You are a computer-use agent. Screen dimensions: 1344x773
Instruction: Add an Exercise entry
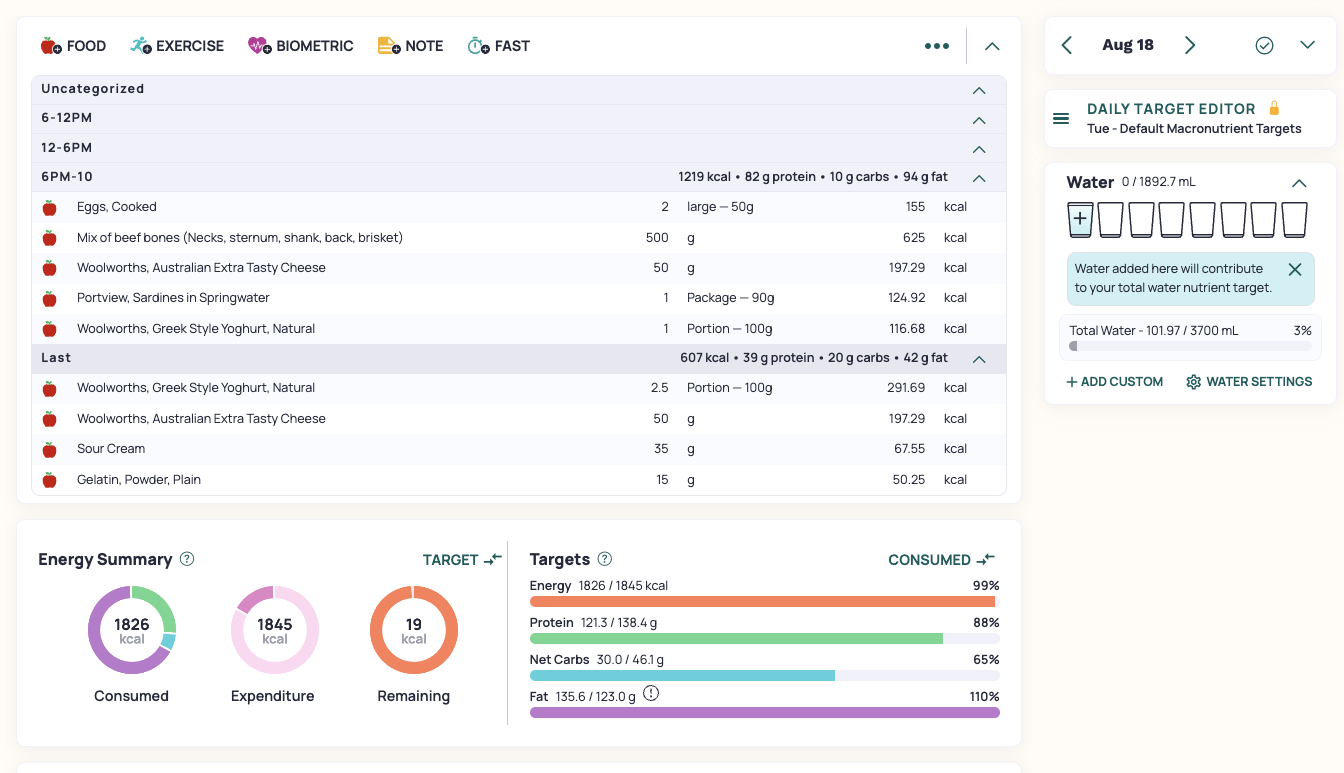(177, 46)
